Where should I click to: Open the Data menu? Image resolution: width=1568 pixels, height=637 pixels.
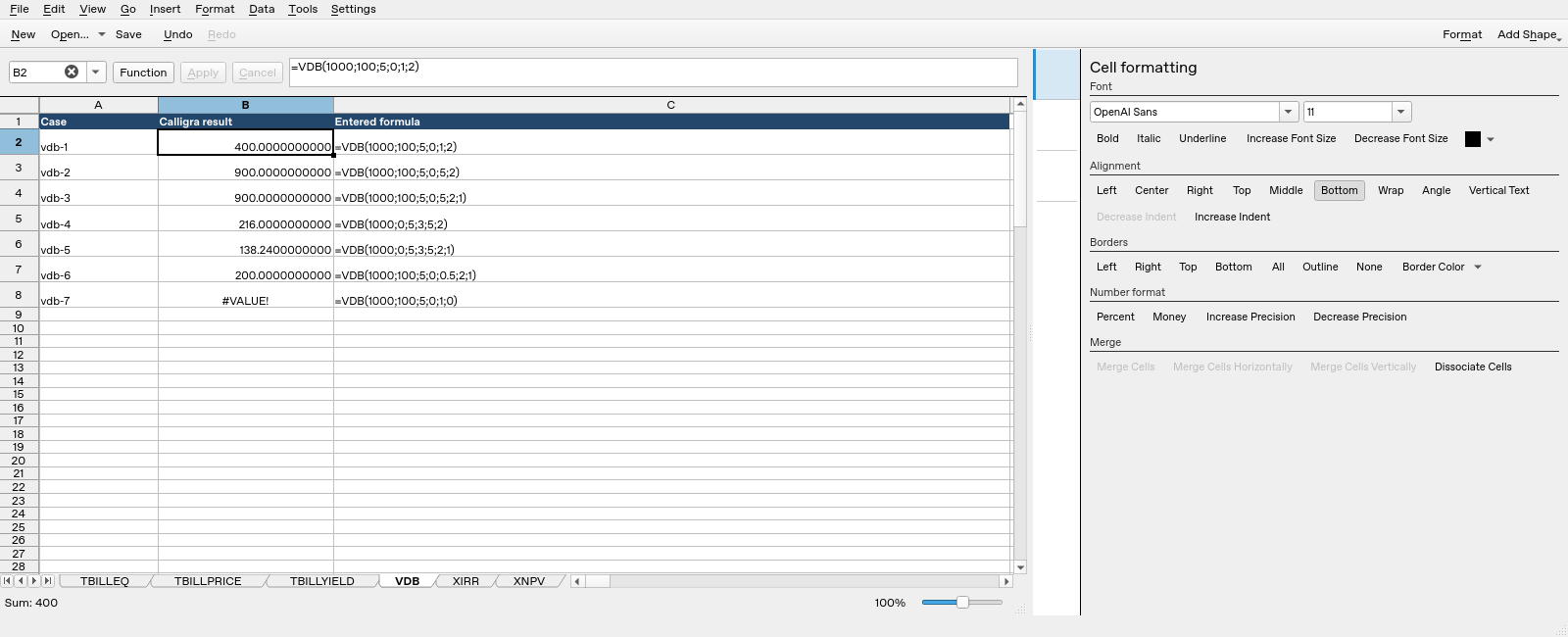[x=262, y=9]
